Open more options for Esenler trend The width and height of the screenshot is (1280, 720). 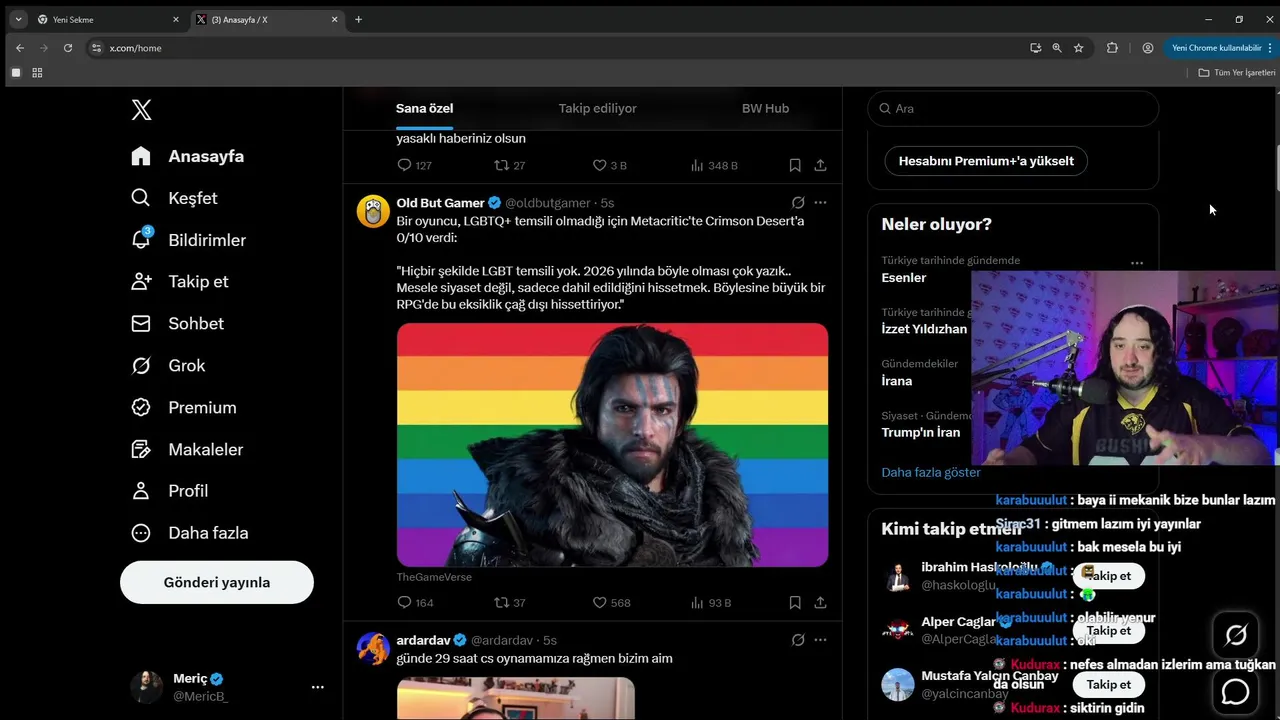pos(1137,263)
